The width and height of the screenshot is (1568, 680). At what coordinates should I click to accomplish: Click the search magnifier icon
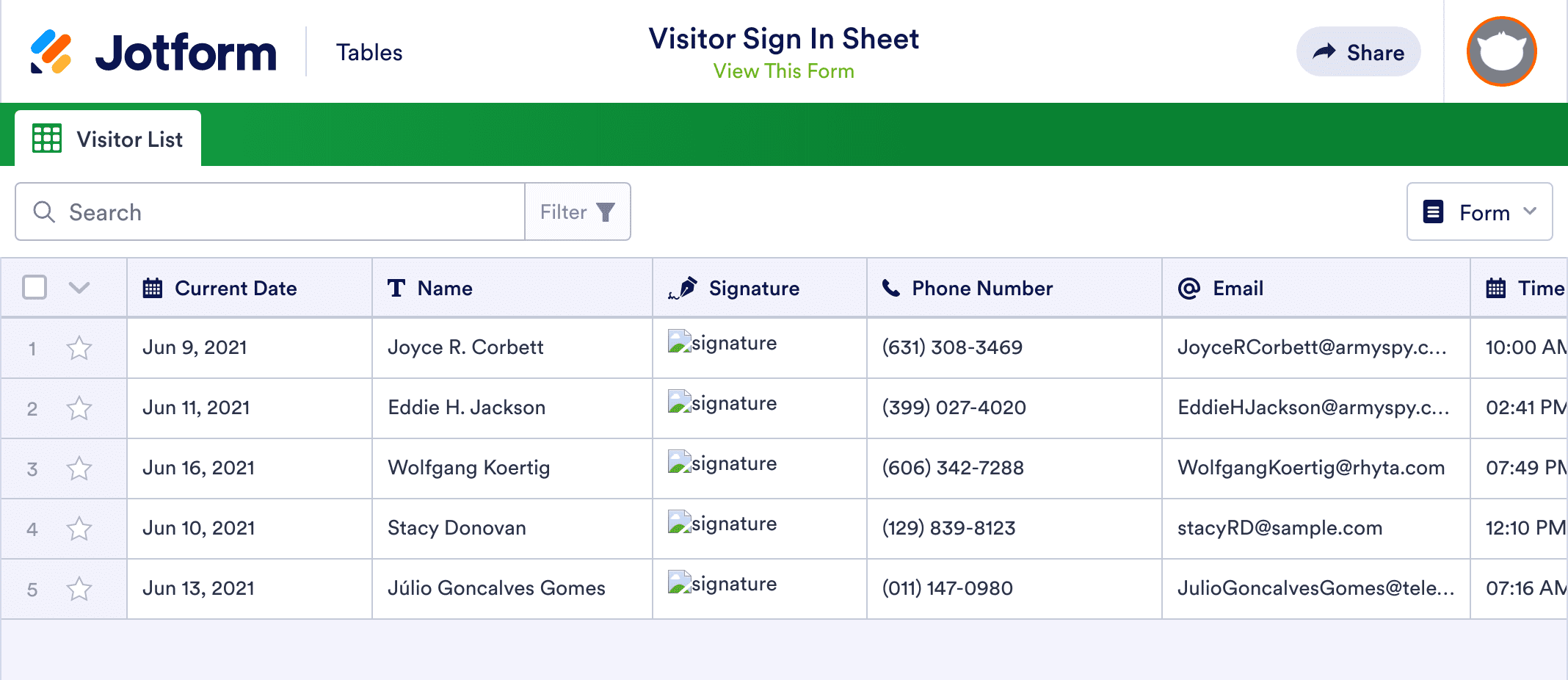pos(44,211)
